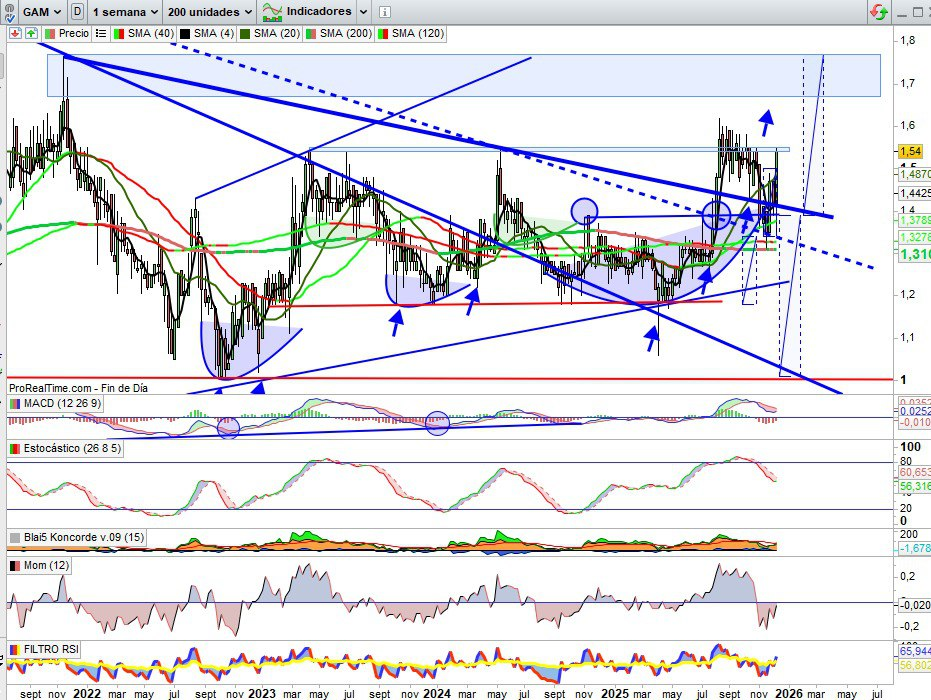
Task: Click the dark green SMA (20) swatch
Action: pyautogui.click(x=245, y=34)
